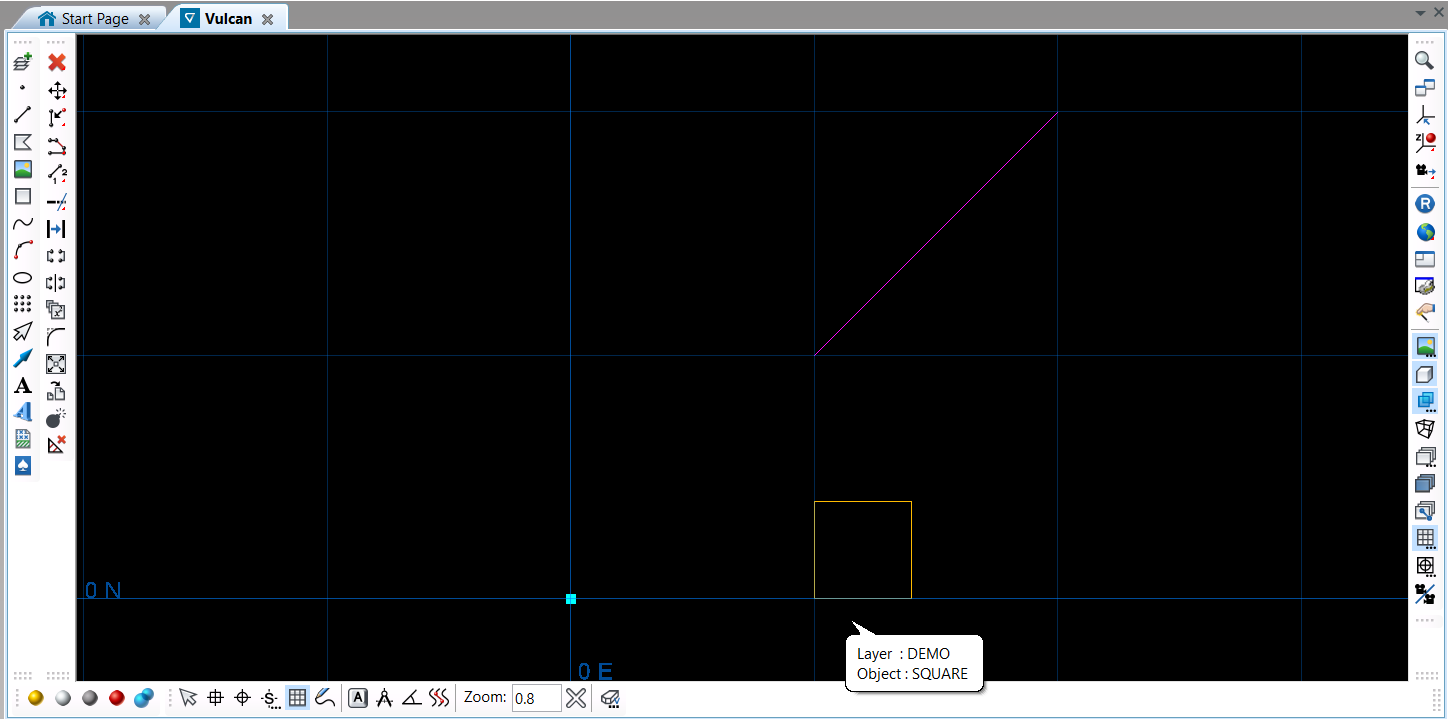Screen dimensions: 1448x719
Task: Click the extend-to-boundary arrow tool
Action: tap(57, 229)
